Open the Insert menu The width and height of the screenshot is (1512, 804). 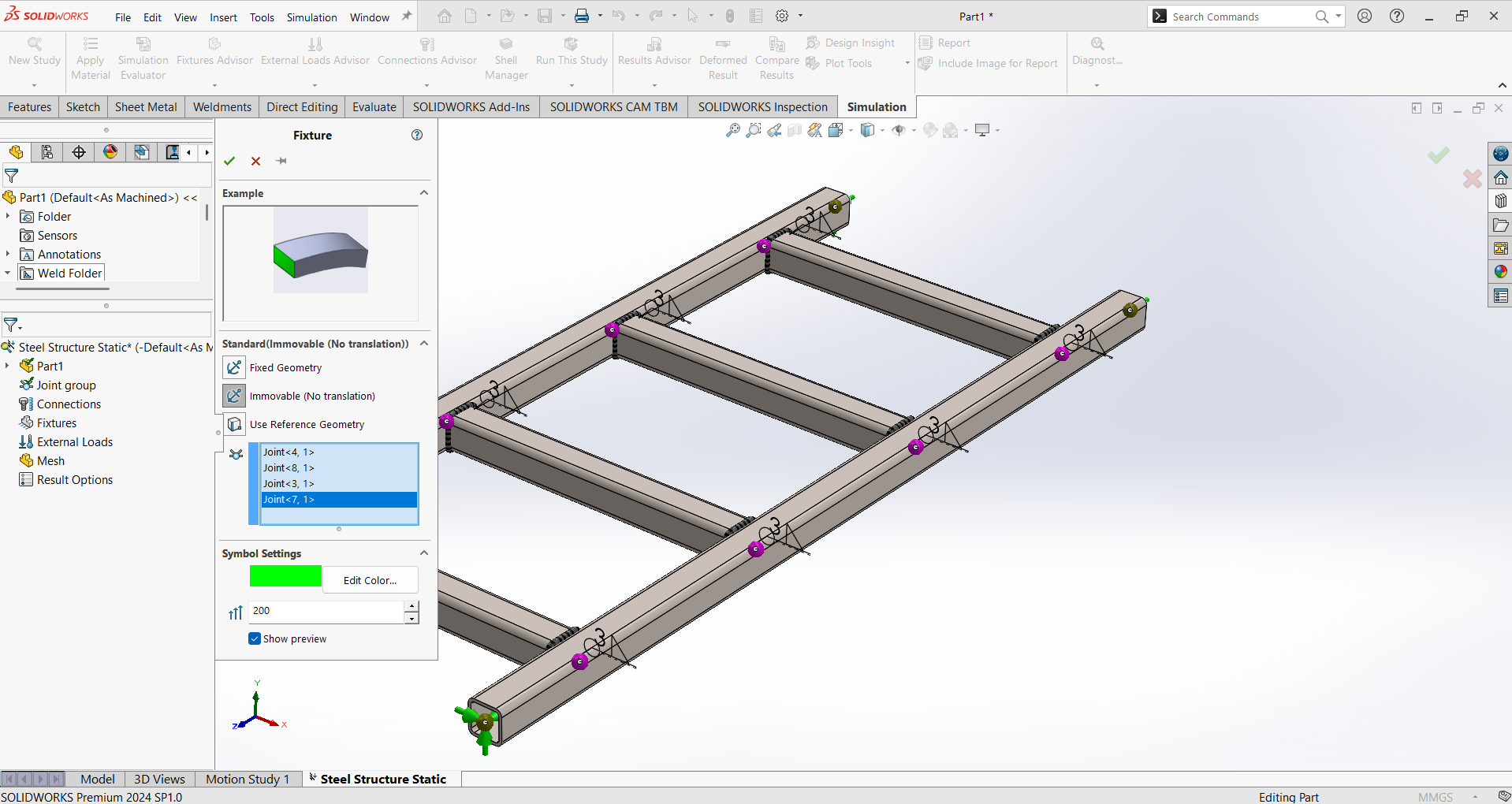pos(223,17)
